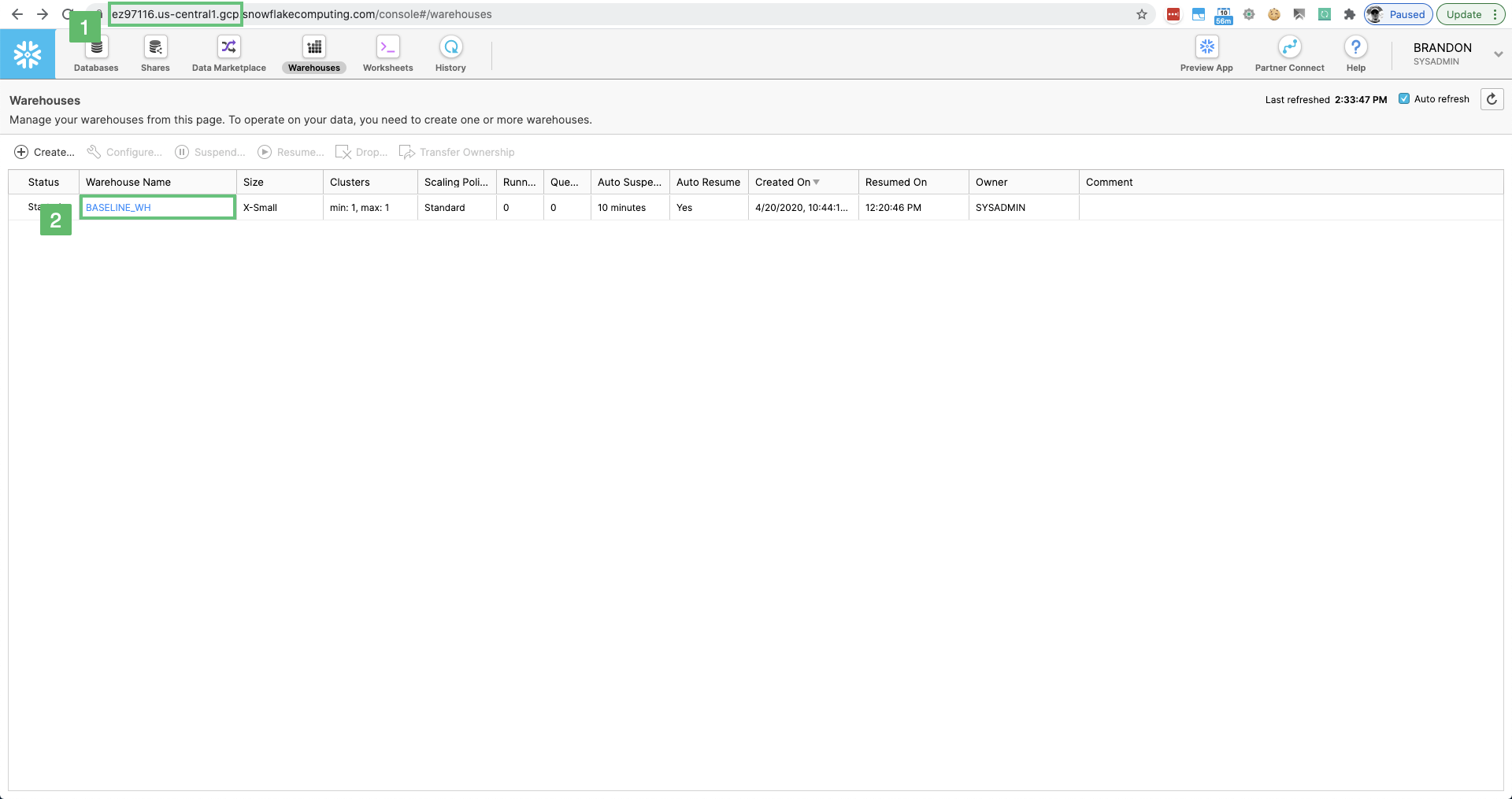Click the Warehouse Name column header
The width and height of the screenshot is (1512, 799).
point(128,182)
